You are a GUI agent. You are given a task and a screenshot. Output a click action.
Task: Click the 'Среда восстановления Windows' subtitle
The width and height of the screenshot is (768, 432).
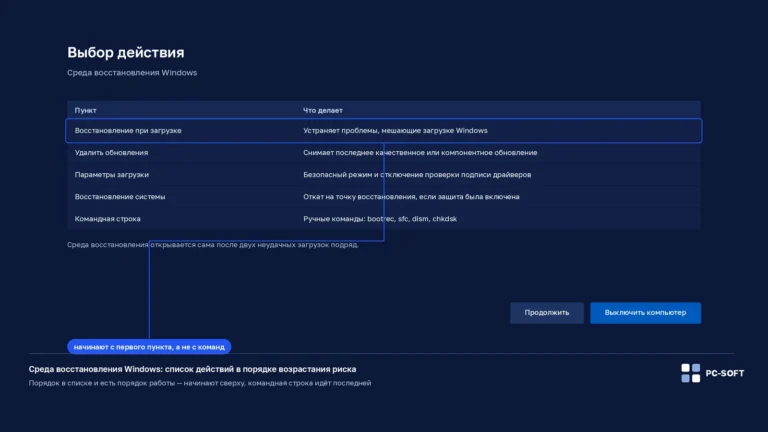pos(132,72)
